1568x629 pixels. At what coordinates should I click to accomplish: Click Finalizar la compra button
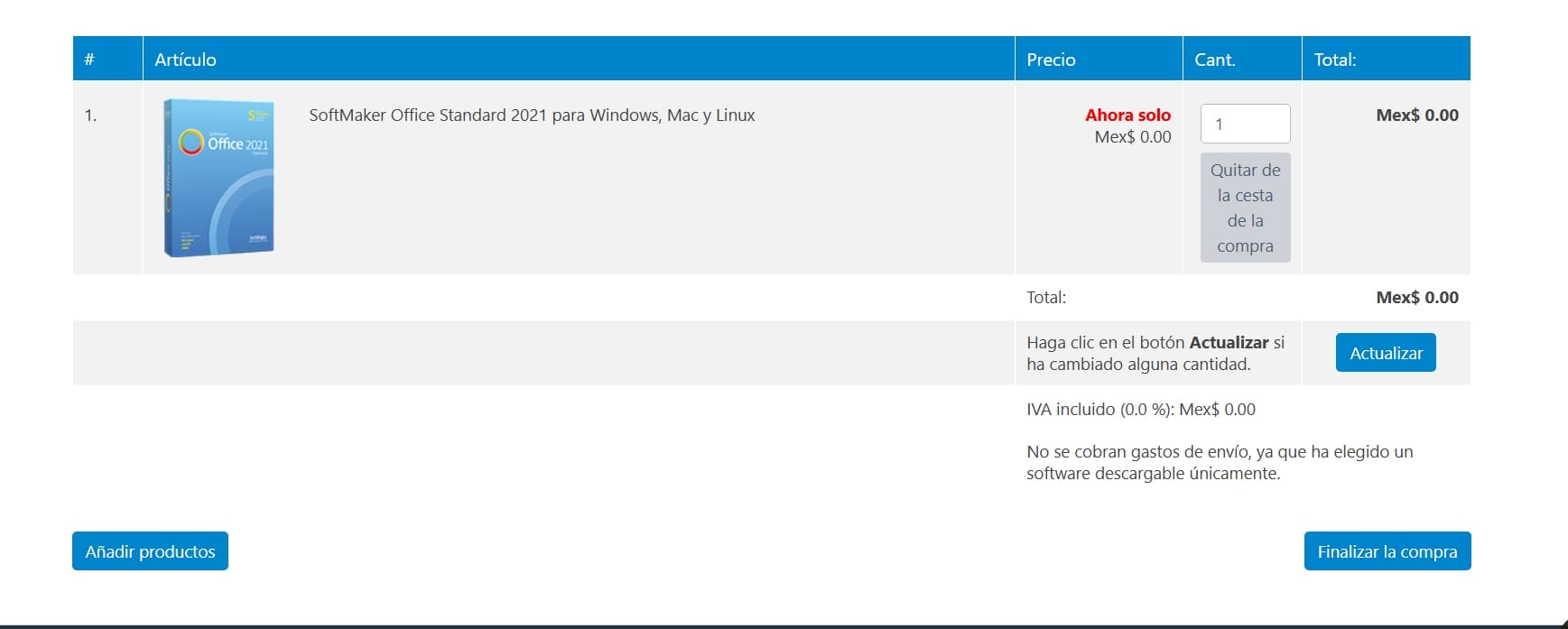pos(1387,551)
